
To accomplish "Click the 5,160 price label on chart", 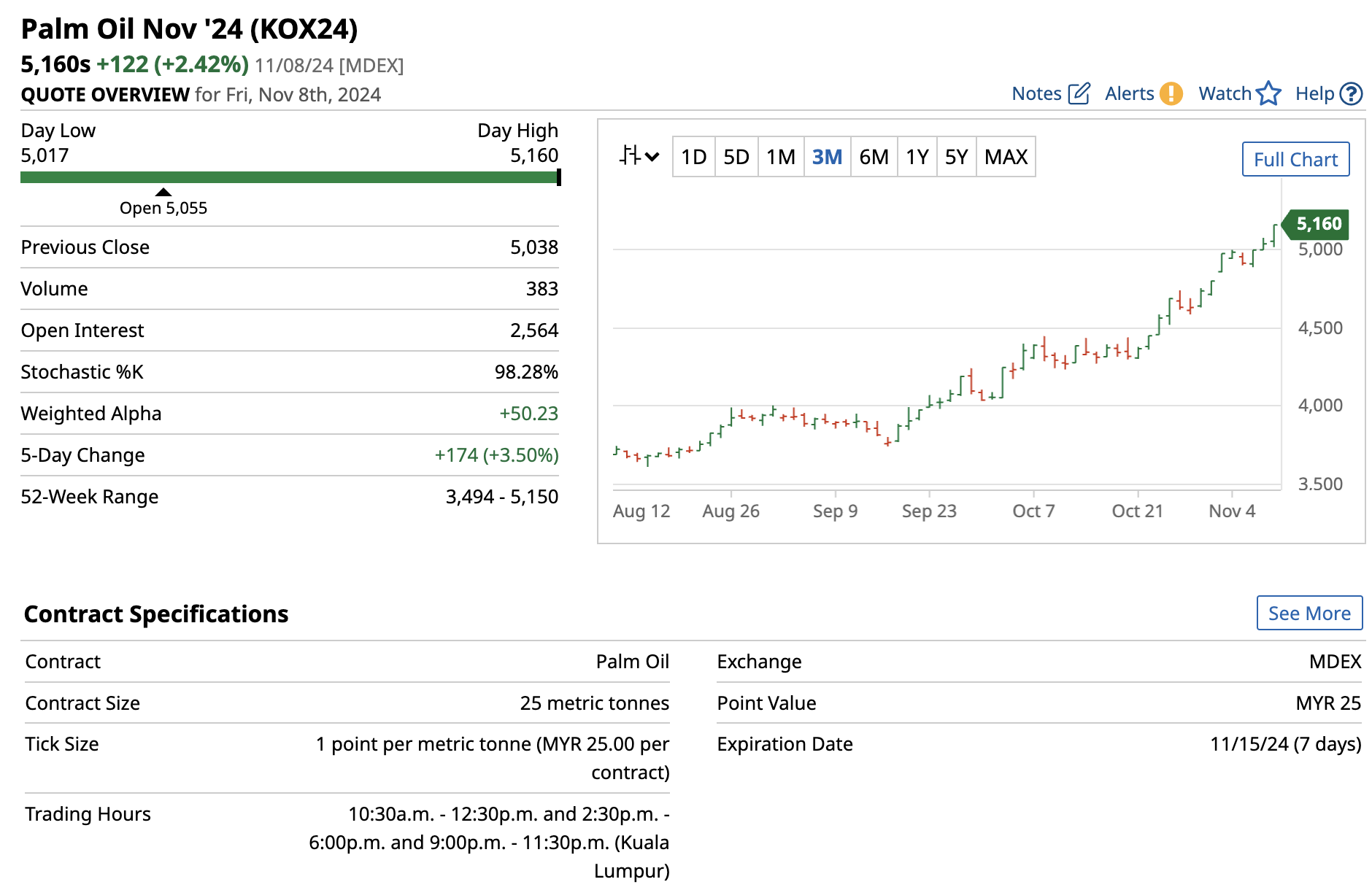I will pyautogui.click(x=1318, y=224).
